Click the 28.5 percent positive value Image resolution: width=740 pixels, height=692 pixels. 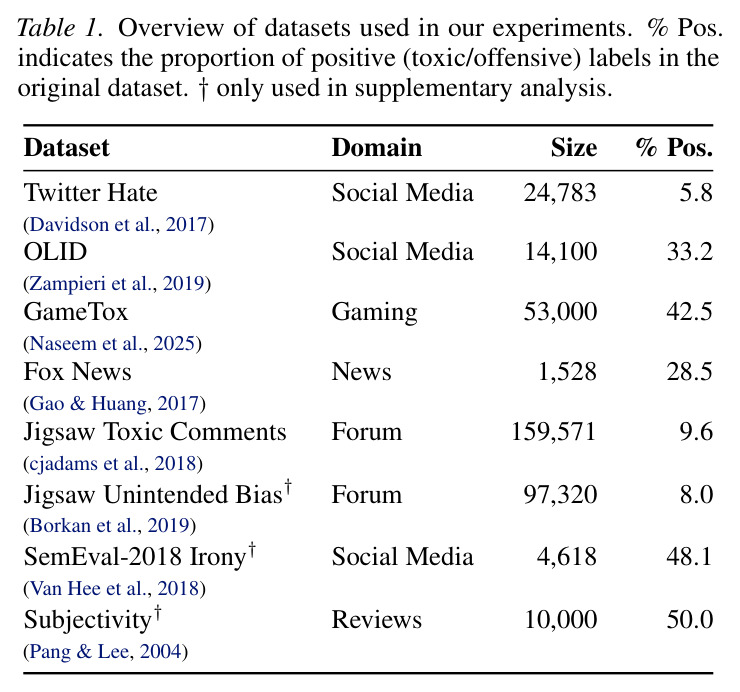[x=690, y=371]
